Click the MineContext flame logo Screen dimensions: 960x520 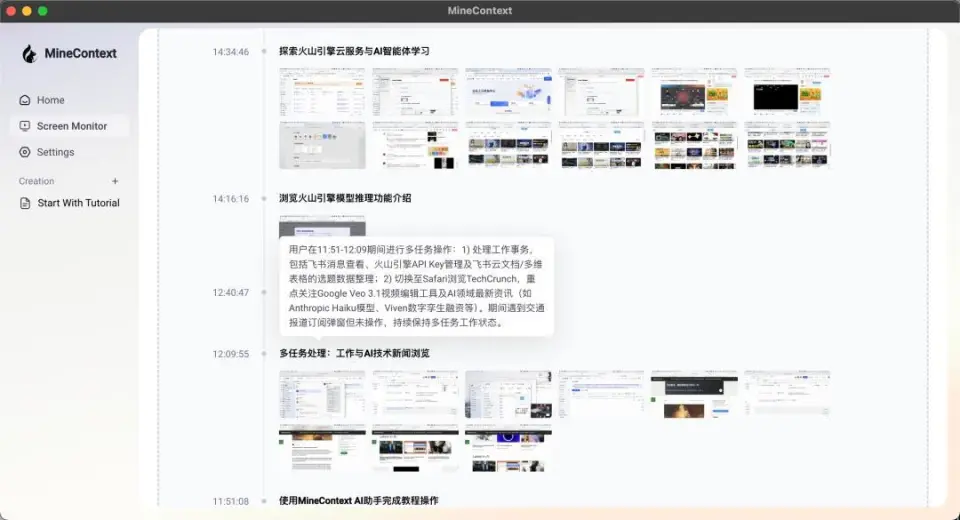(30, 53)
